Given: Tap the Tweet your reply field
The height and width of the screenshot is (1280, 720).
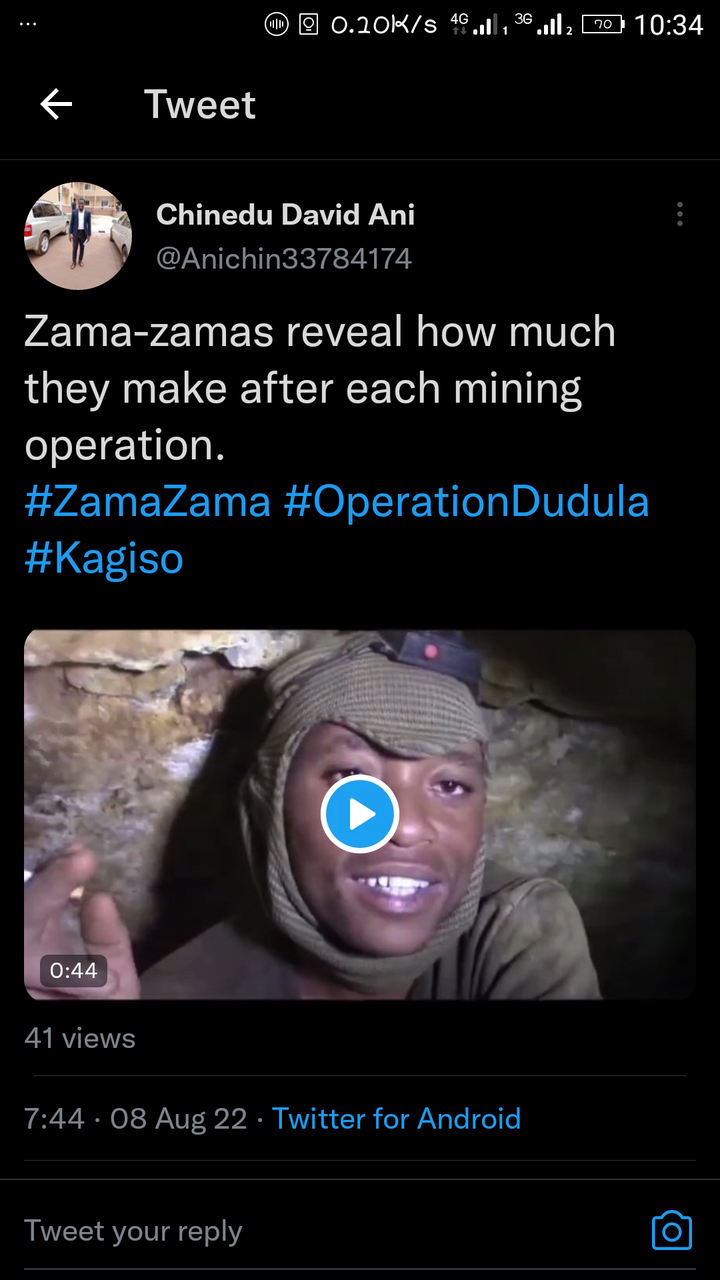Looking at the screenshot, I should (133, 1231).
